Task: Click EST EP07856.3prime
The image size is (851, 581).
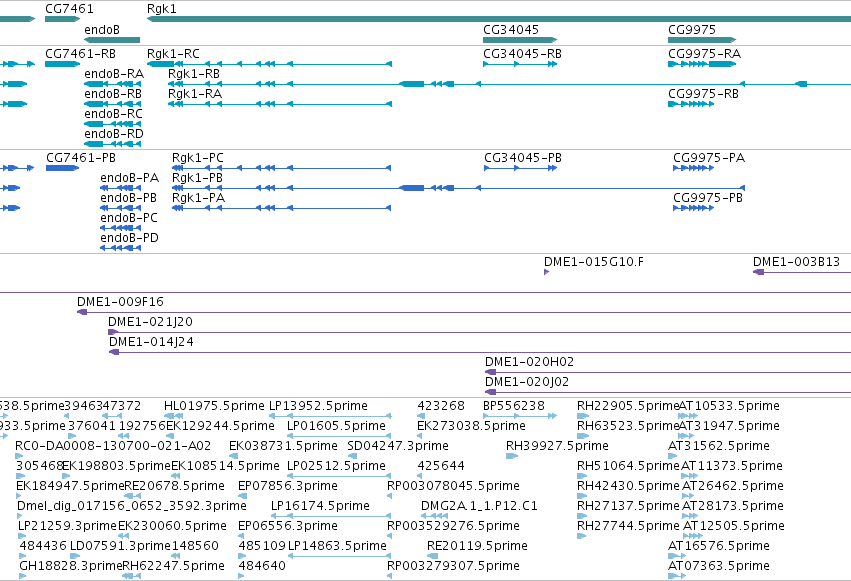Action: (x=288, y=487)
